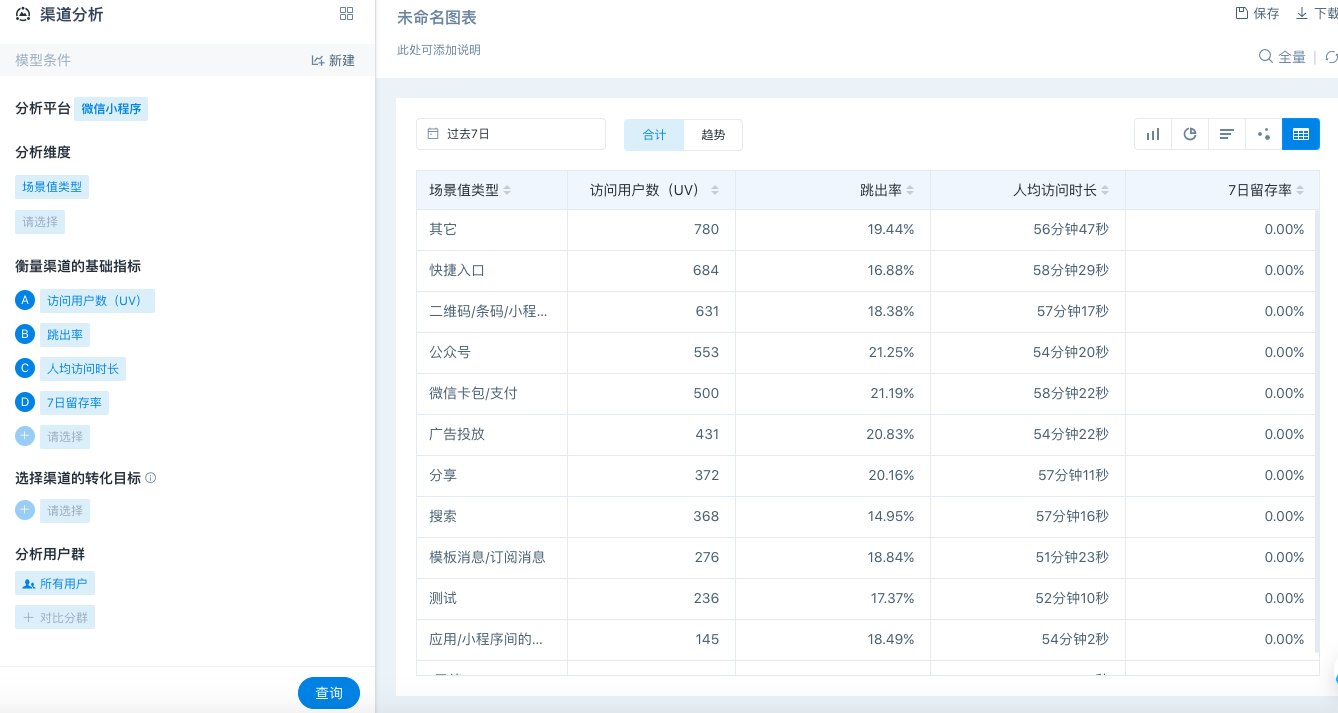Click the 其它 row label

point(443,229)
